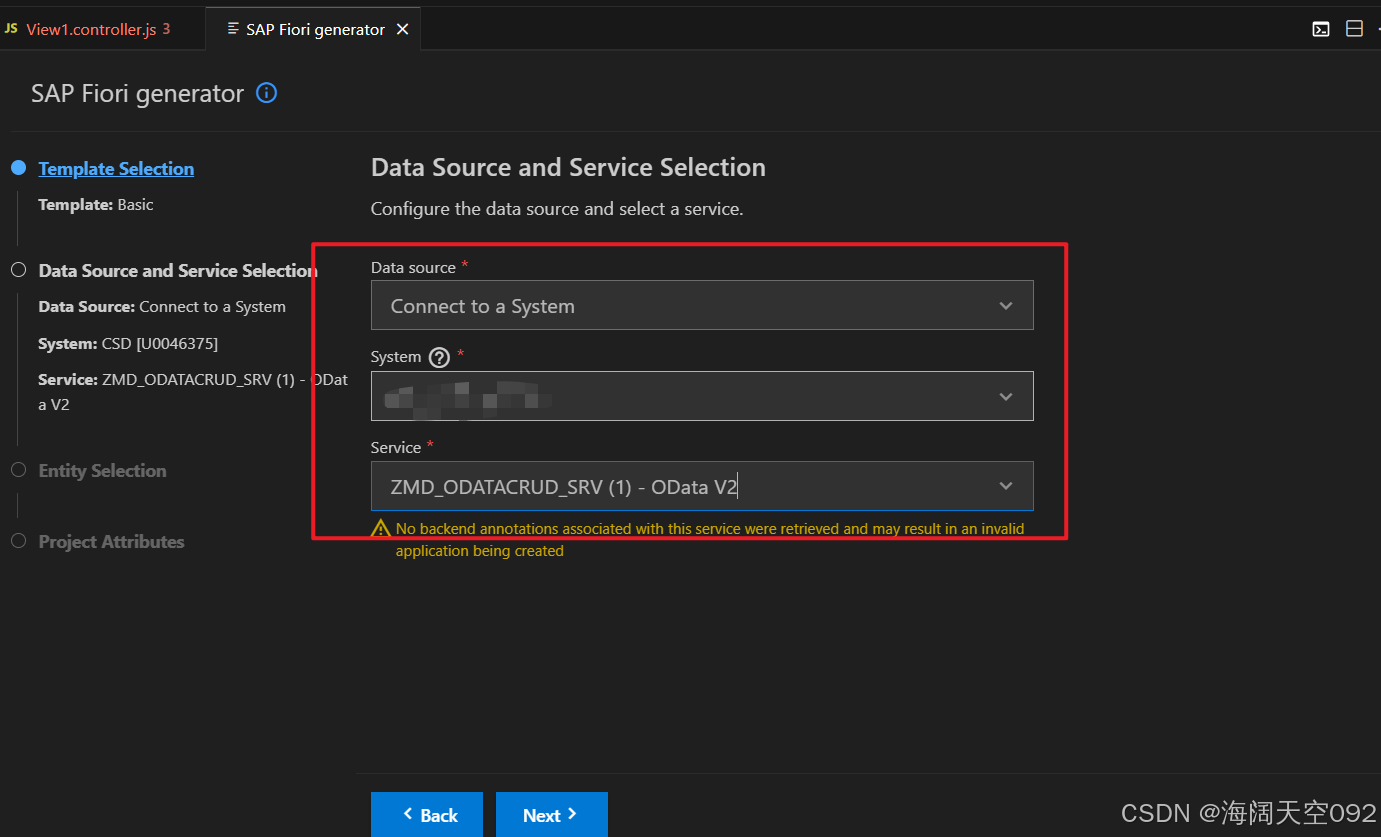Viewport: 1381px width, 837px height.
Task: Click the warning triangle icon below Service
Action: (381, 529)
